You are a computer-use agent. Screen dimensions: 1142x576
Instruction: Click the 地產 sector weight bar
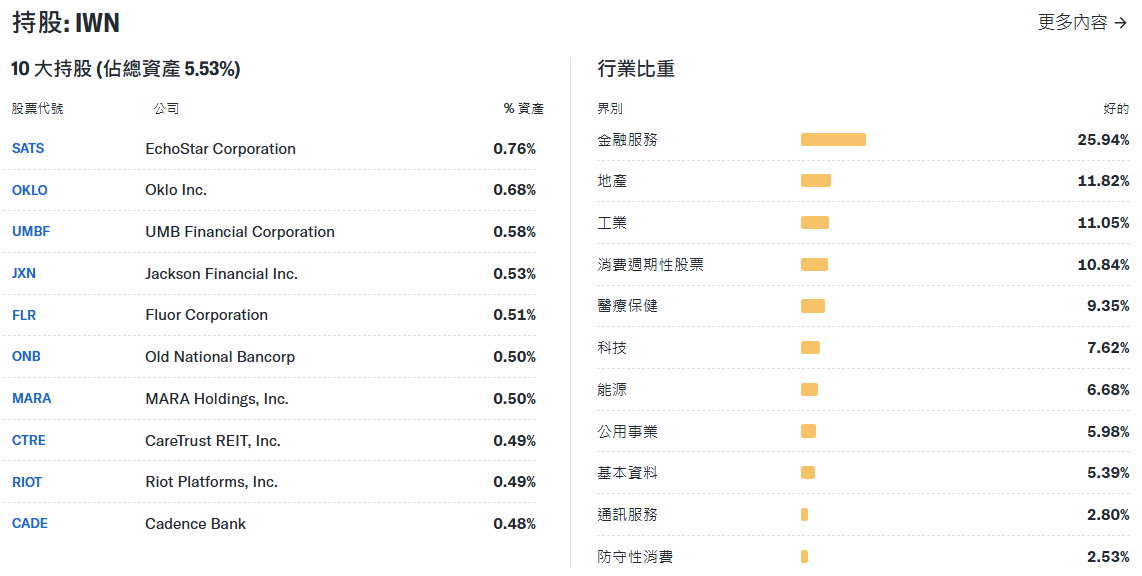[x=816, y=181]
